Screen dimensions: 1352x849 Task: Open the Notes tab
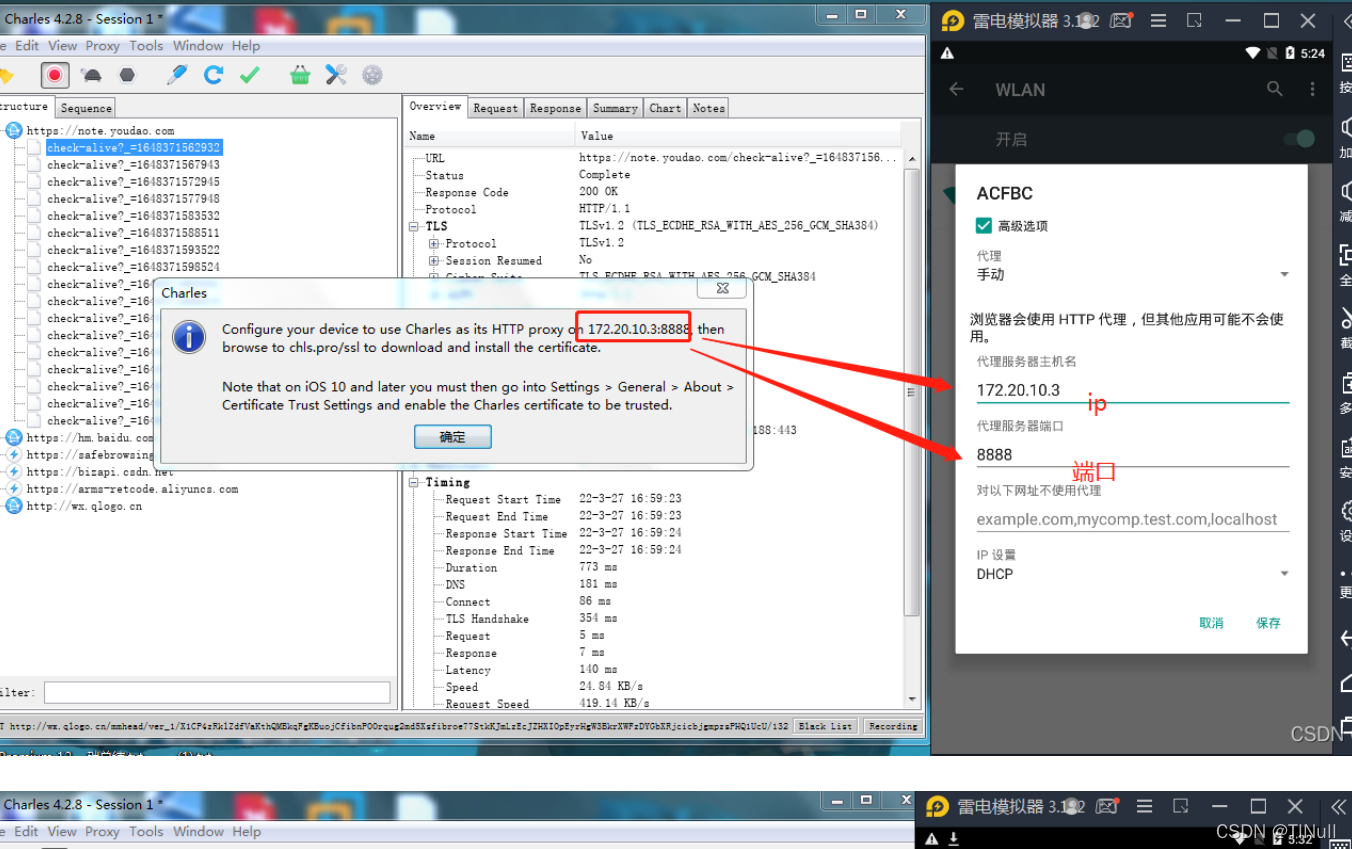pos(708,108)
